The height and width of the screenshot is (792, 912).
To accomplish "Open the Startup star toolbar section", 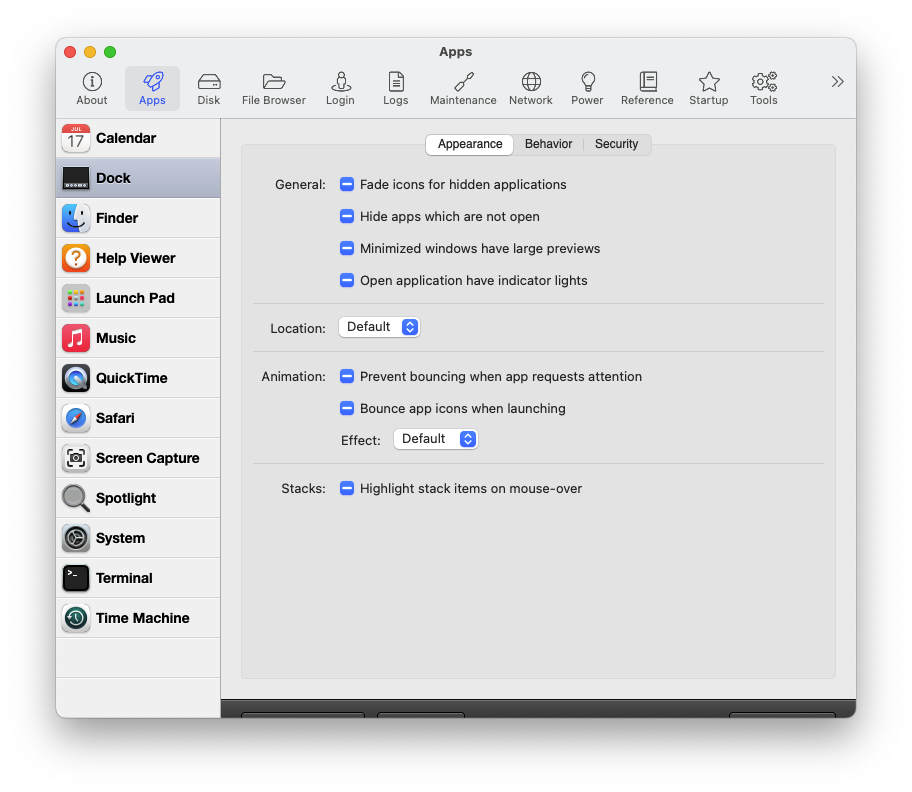I will tap(708, 88).
